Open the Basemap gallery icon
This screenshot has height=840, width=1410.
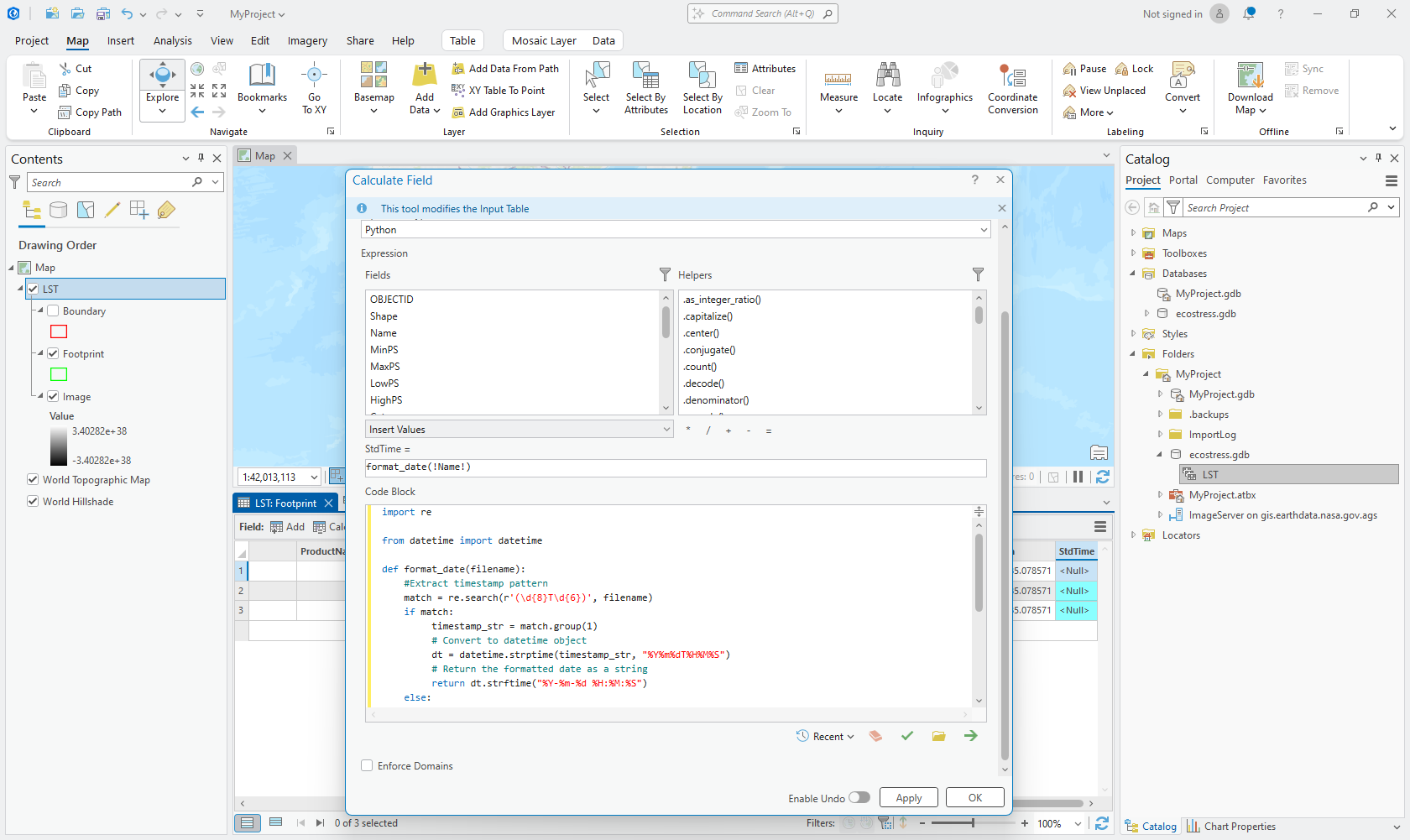tap(373, 76)
